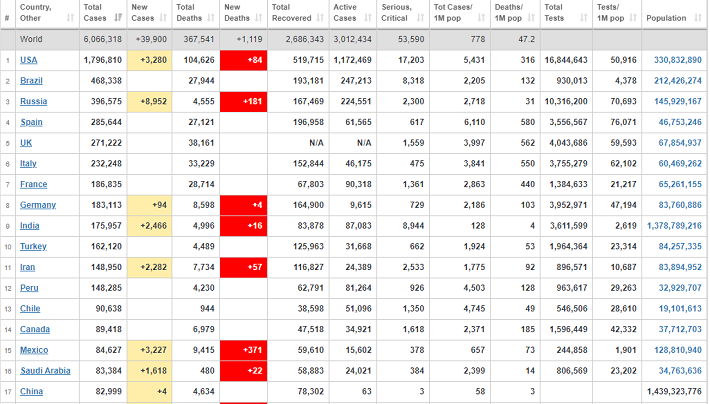This screenshot has height=404, width=710.
Task: Open the Turkey country link
Action: [x=33, y=246]
